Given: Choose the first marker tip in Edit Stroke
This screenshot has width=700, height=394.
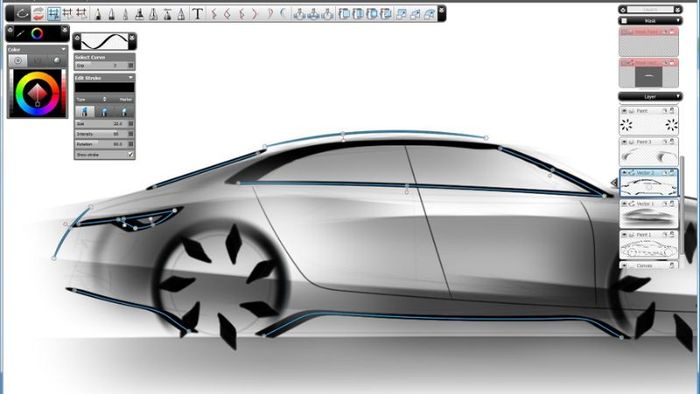Looking at the screenshot, I should coord(85,112).
